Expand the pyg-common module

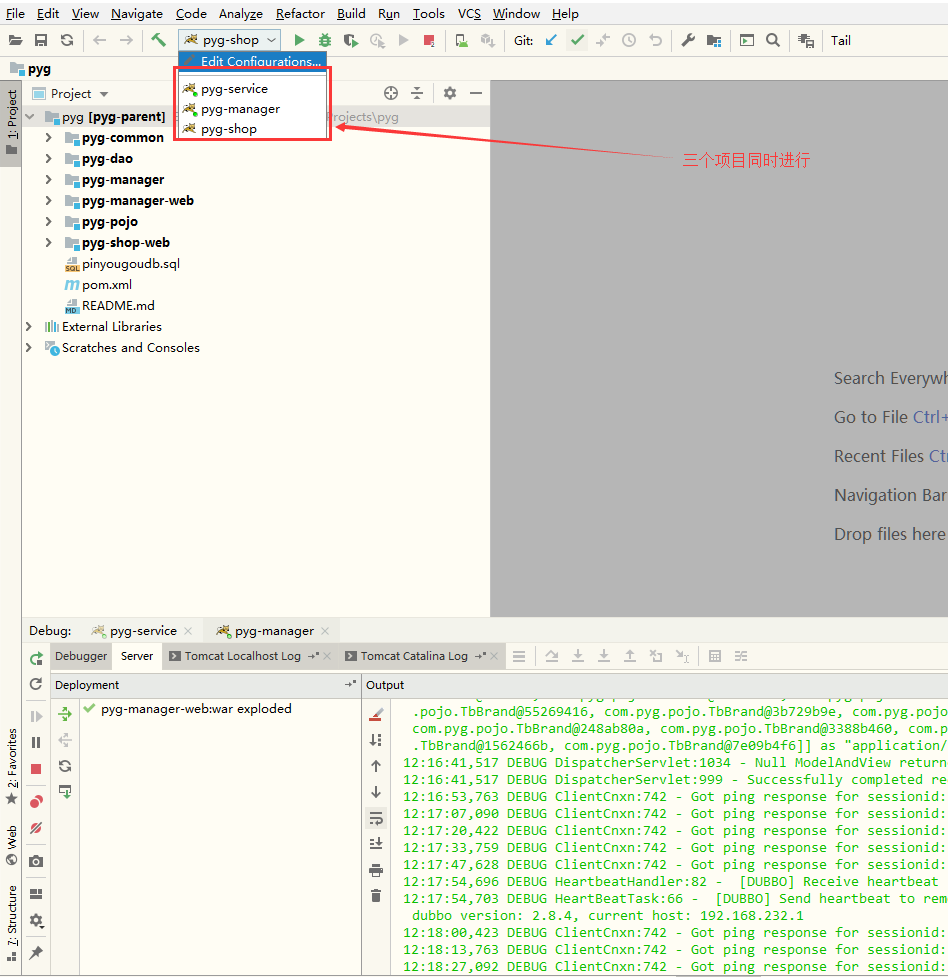(x=49, y=138)
